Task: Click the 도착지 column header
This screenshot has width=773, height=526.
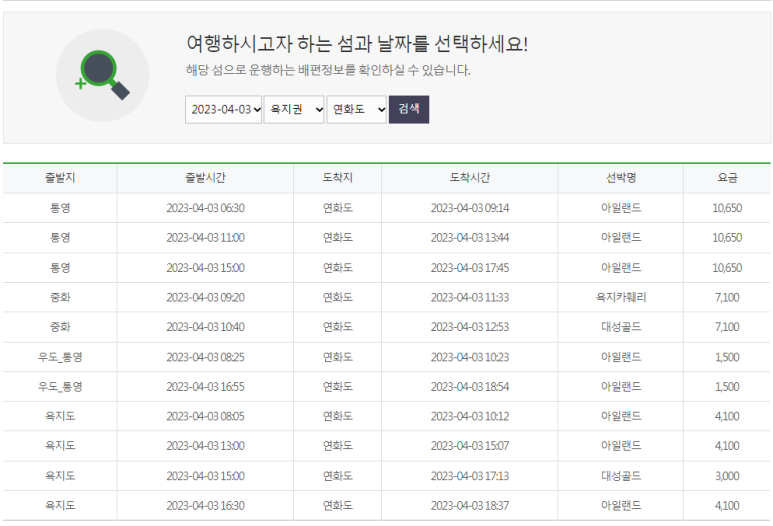Action: (337, 178)
